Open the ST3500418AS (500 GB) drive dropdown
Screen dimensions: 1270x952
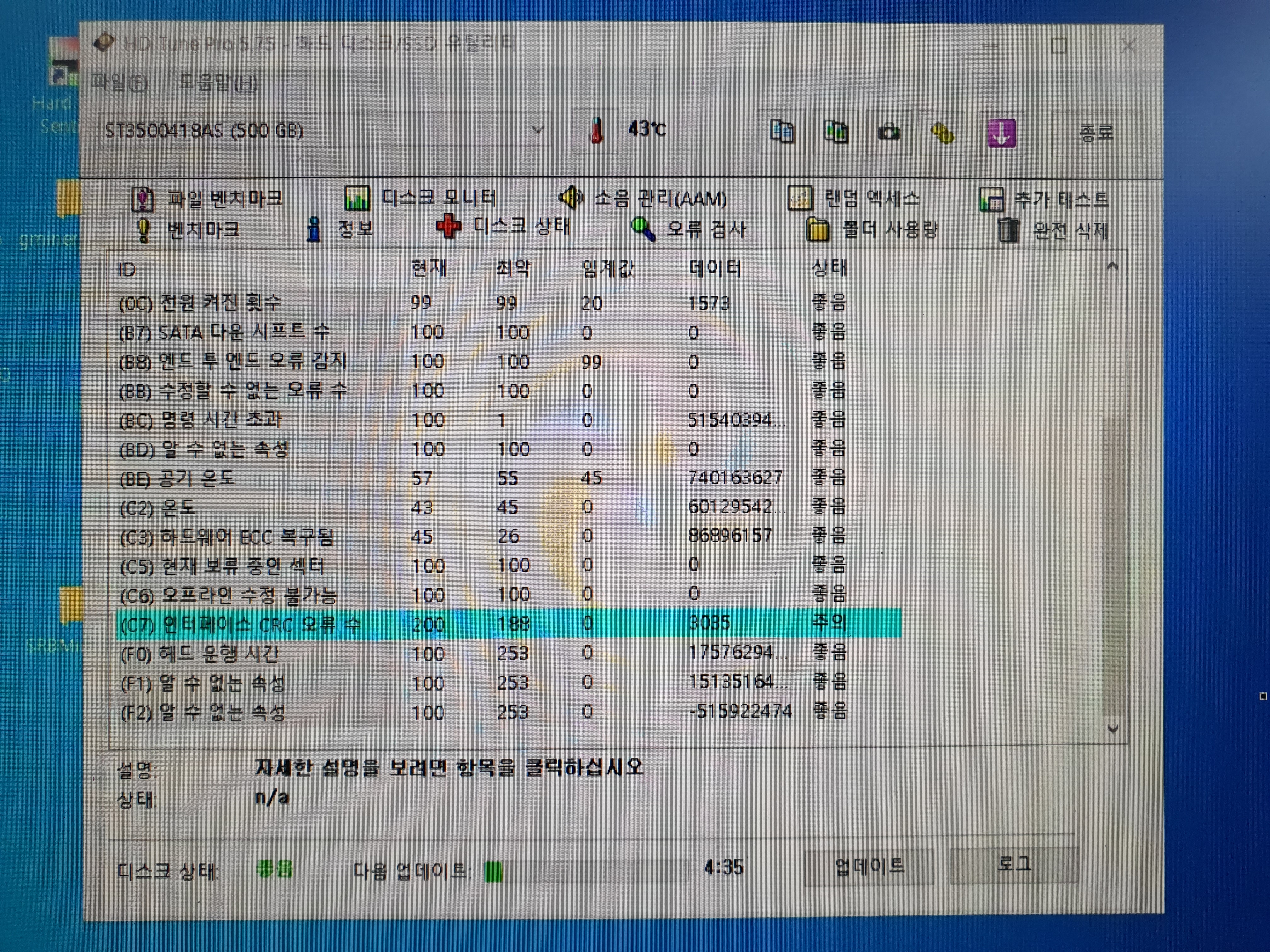(x=325, y=130)
